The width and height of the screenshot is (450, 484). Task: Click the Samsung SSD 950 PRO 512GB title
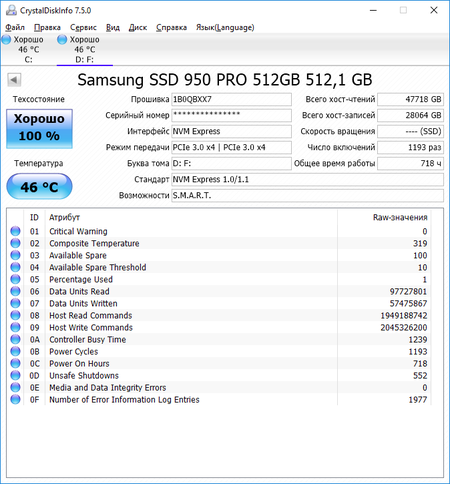click(225, 80)
